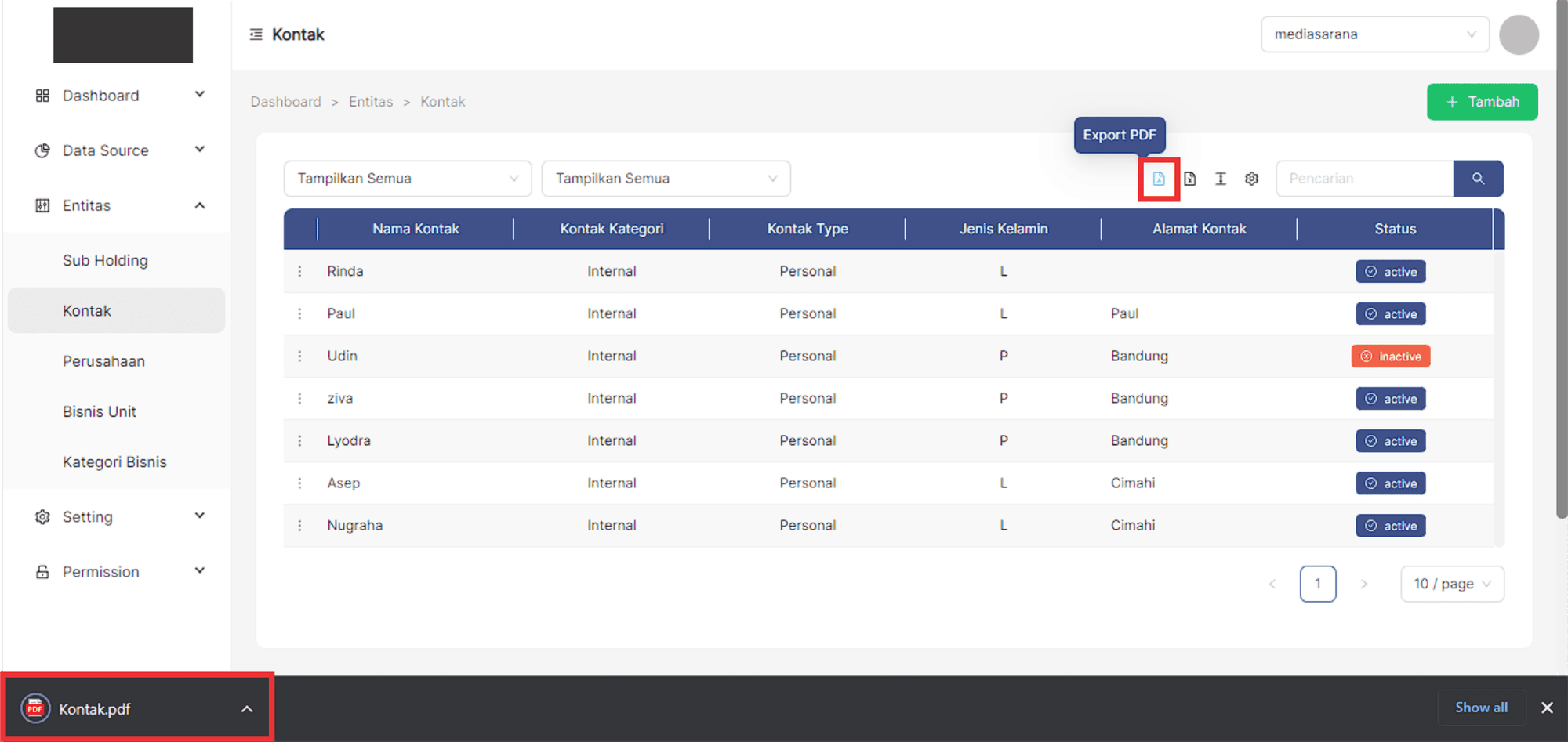
Task: Toggle the active status badge for Nugraha
Action: 1390,526
